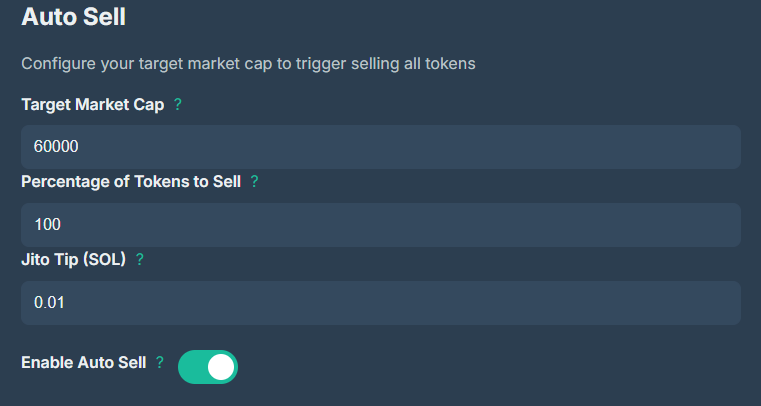Click the Enable Auto Sell label
Screen dimensions: 761x406
click(83, 362)
